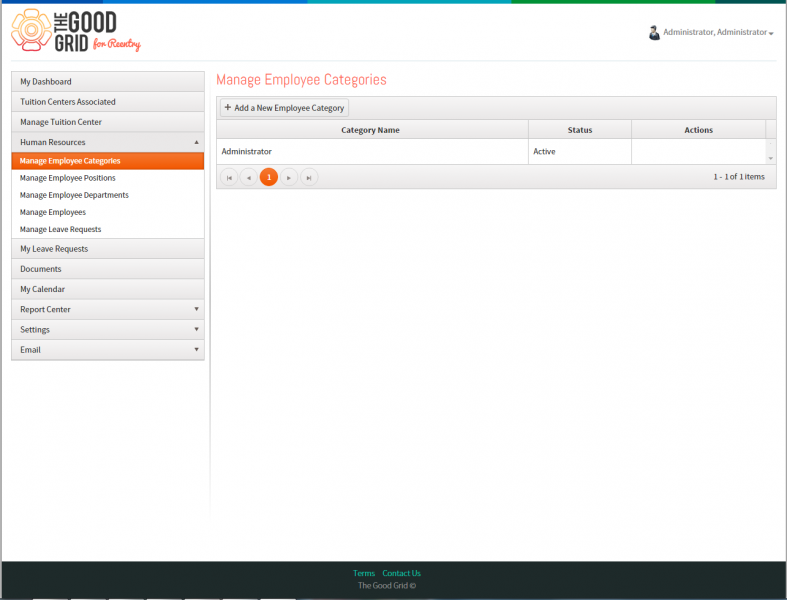
Task: Select Manage Employee Categories
Action: click(107, 161)
